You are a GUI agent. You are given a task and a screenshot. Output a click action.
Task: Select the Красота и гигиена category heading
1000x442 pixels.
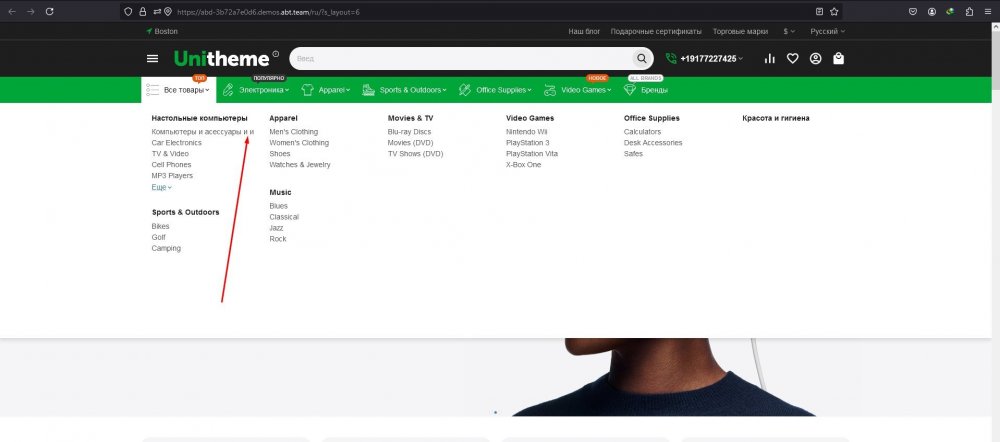coord(776,118)
